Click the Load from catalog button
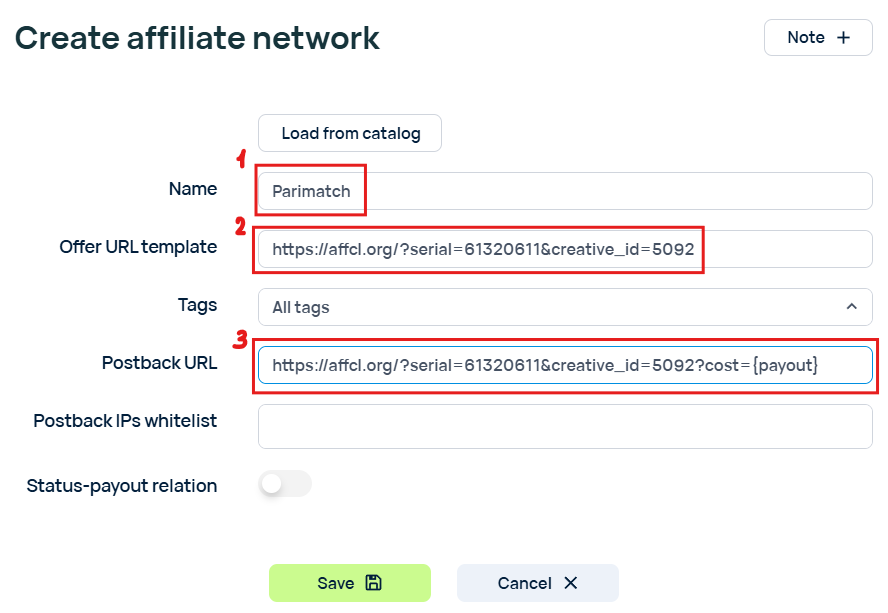The height and width of the screenshot is (613, 888). pos(350,133)
